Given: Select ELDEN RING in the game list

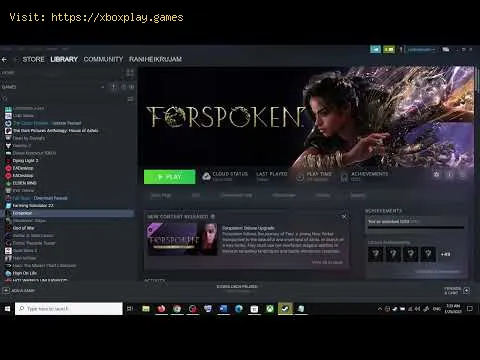Looking at the screenshot, I should pyautogui.click(x=25, y=183).
